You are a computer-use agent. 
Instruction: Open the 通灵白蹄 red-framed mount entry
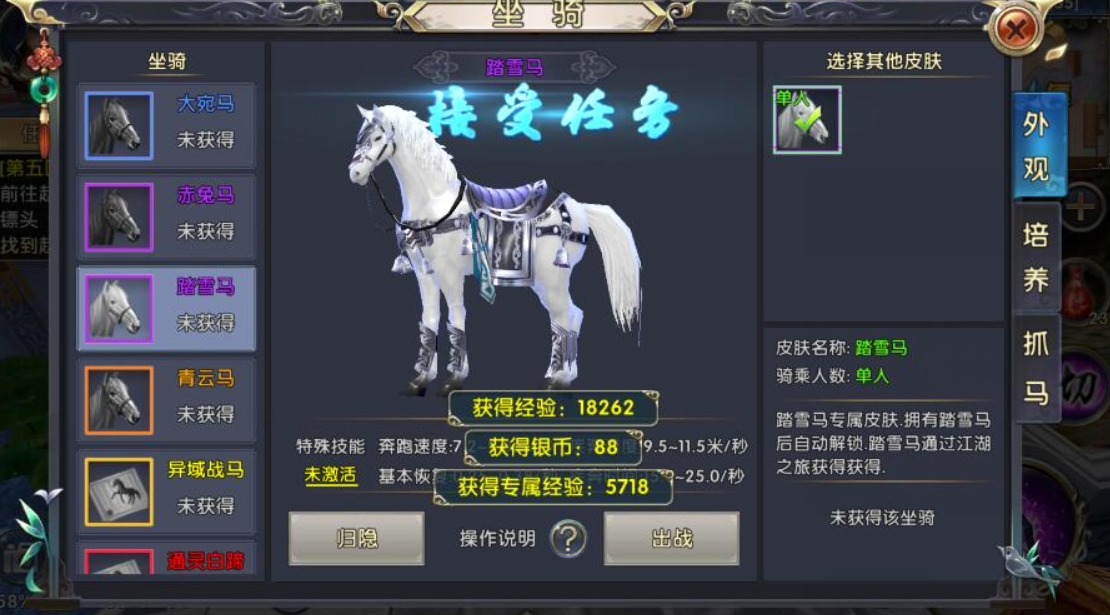(x=166, y=561)
